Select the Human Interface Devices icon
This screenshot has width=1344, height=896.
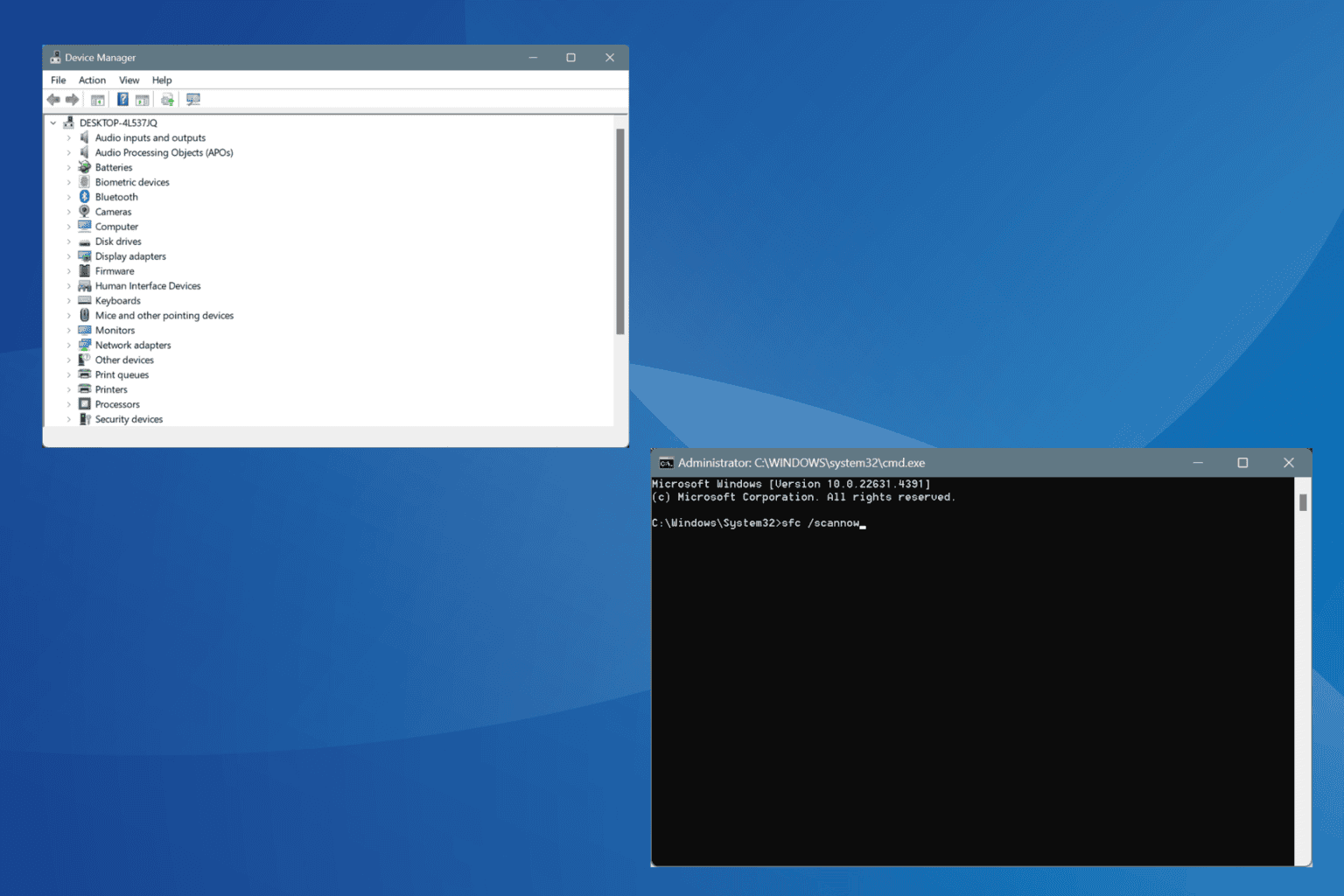click(x=85, y=286)
